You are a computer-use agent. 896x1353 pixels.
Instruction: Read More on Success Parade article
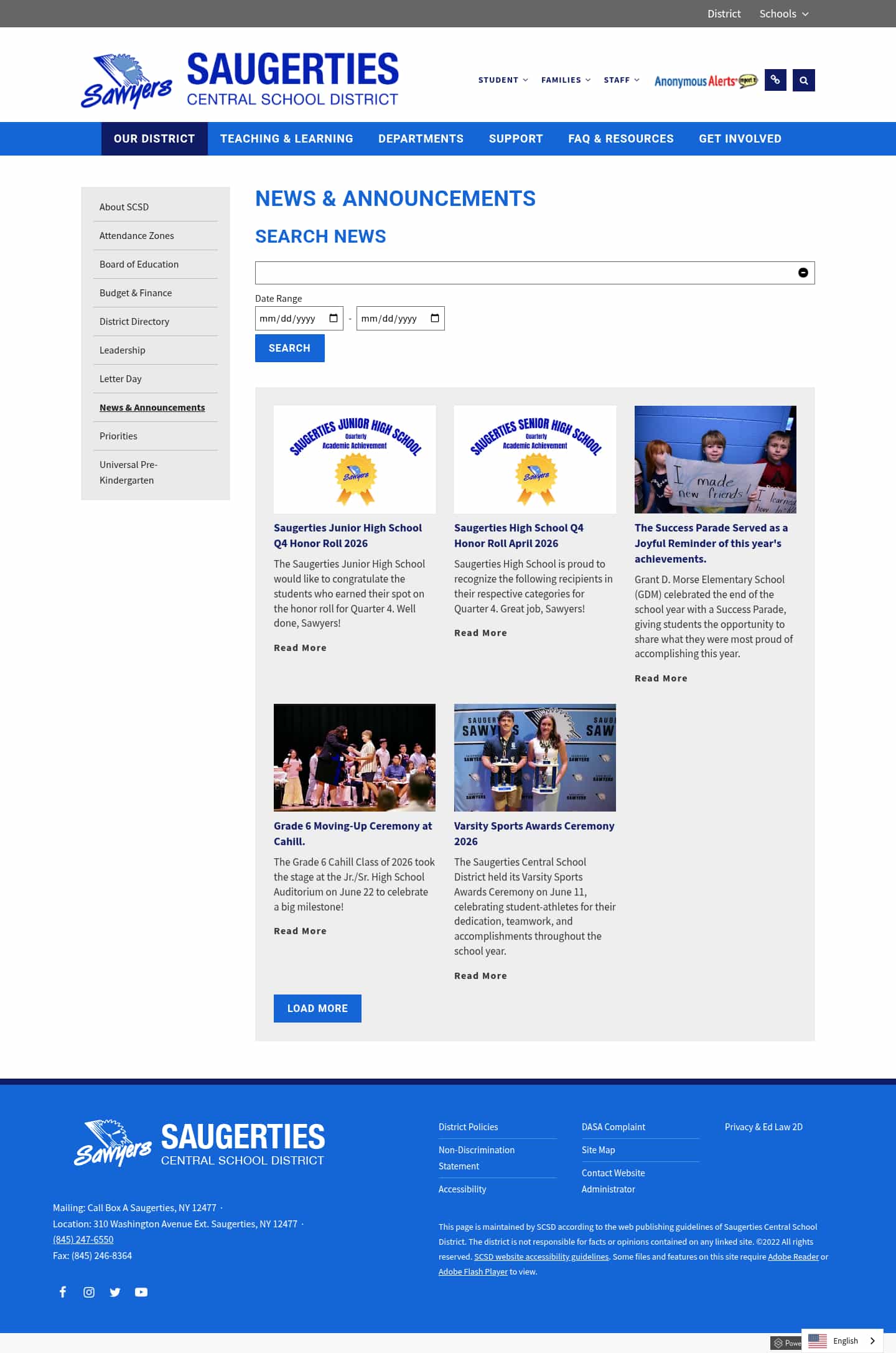pos(661,678)
